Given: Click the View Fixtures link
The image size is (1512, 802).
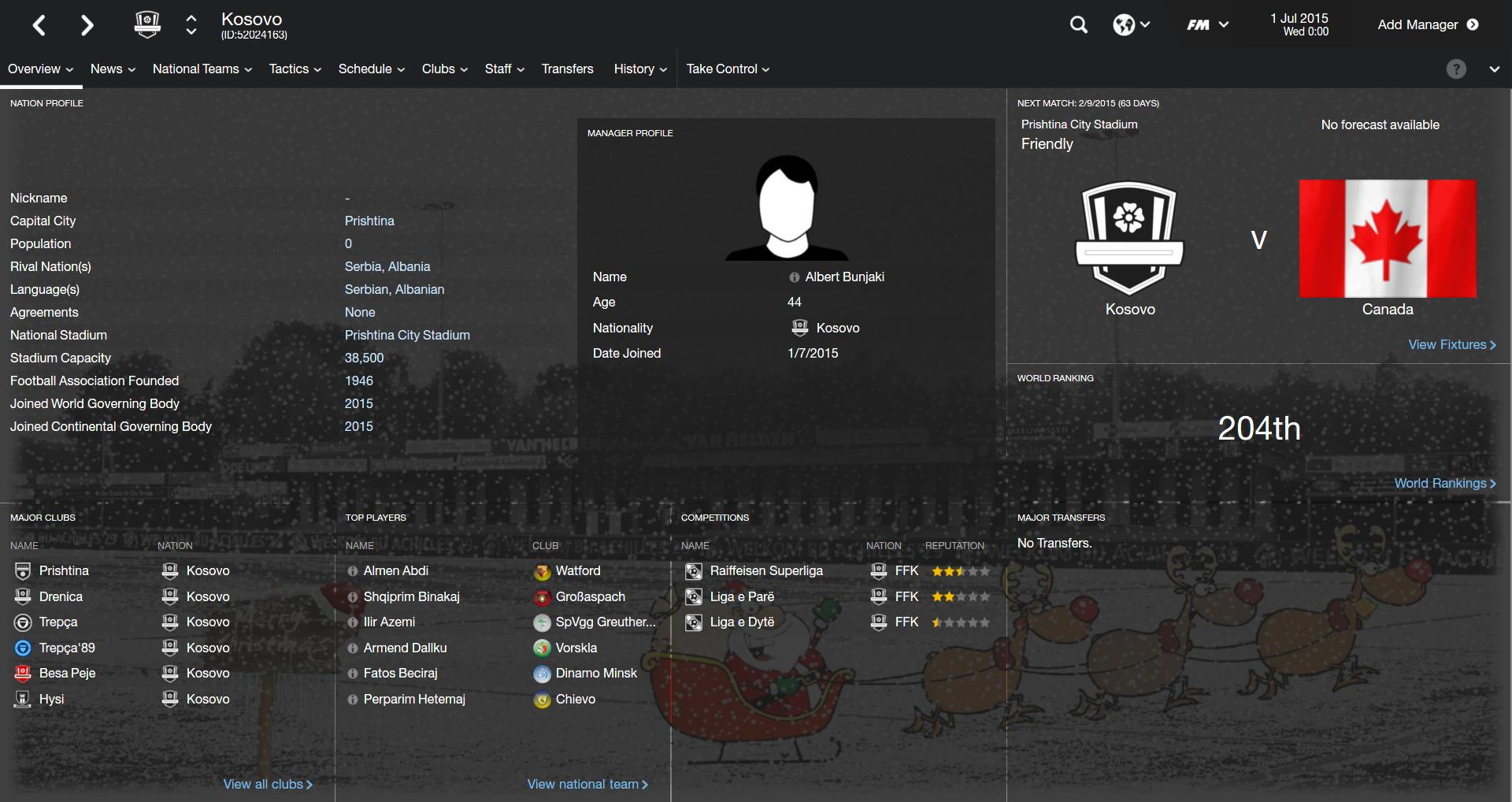Looking at the screenshot, I should 1452,345.
